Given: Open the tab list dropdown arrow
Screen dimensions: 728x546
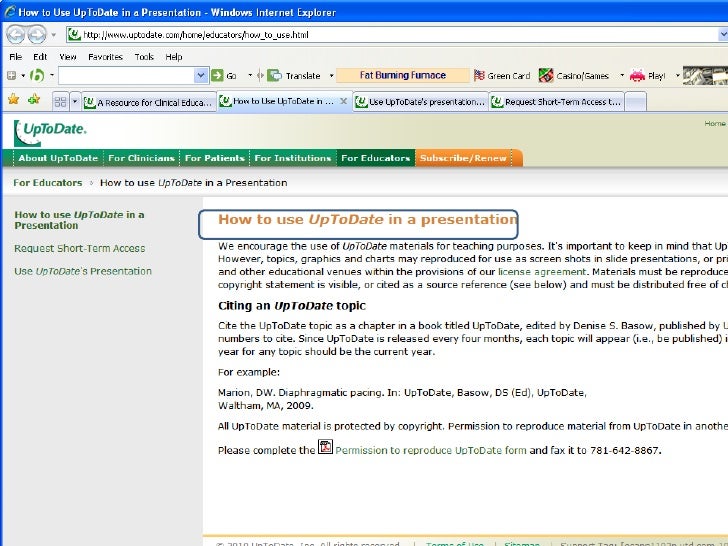Looking at the screenshot, I should [x=75, y=102].
